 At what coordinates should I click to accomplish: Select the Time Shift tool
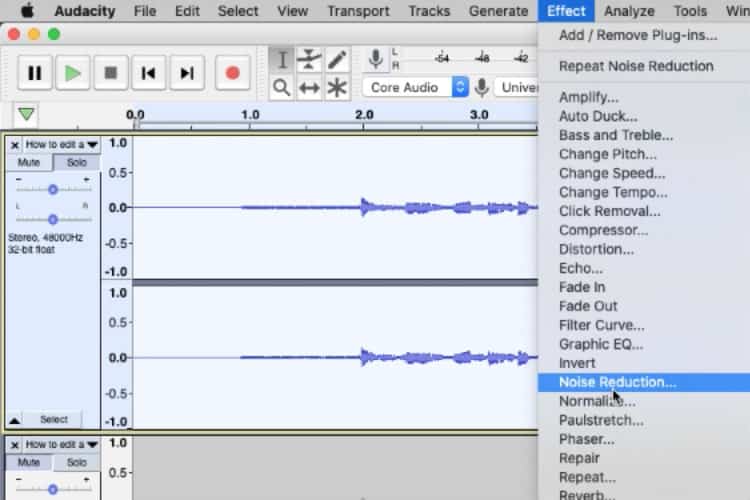309,88
